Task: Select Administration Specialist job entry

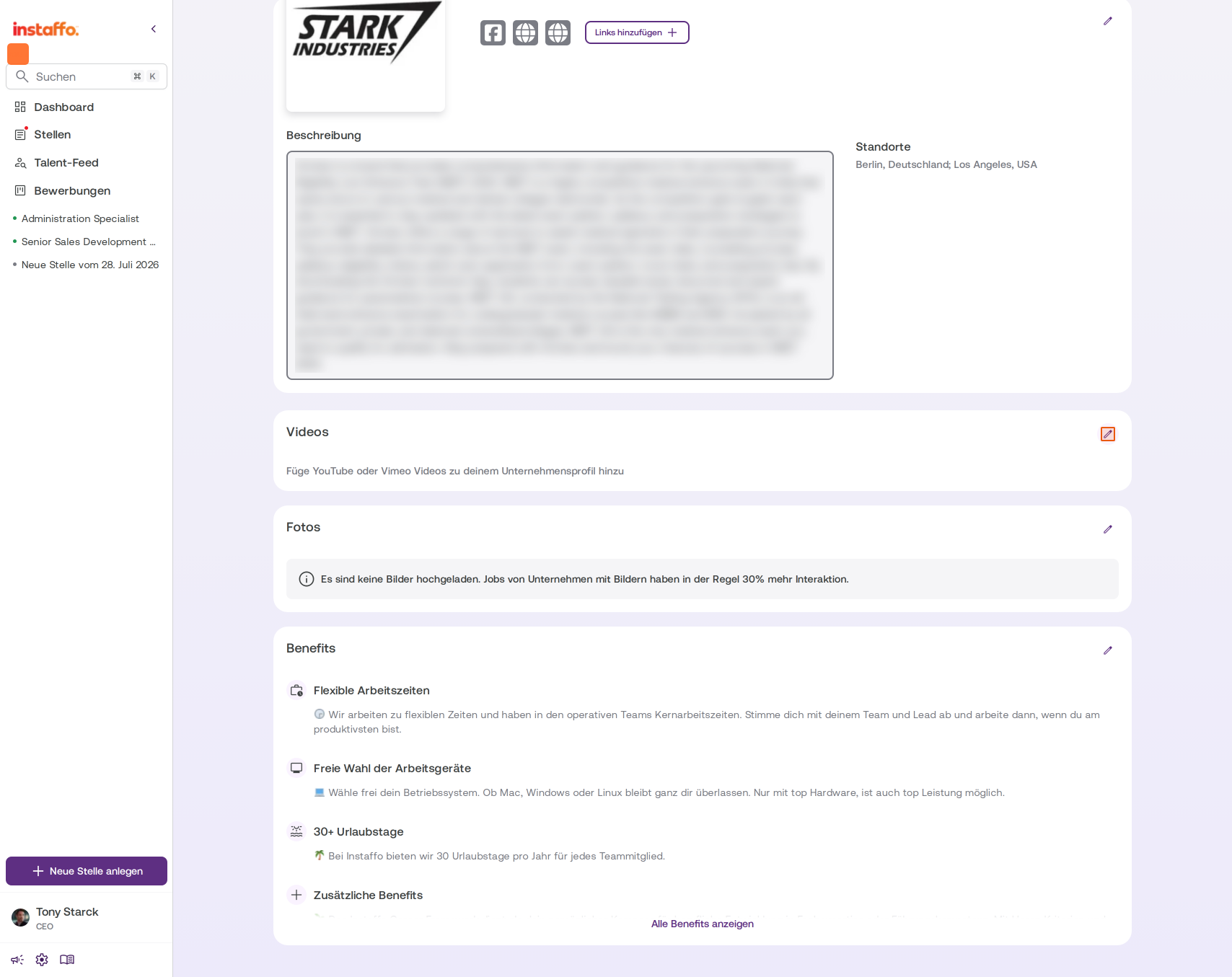Action: 80,218
